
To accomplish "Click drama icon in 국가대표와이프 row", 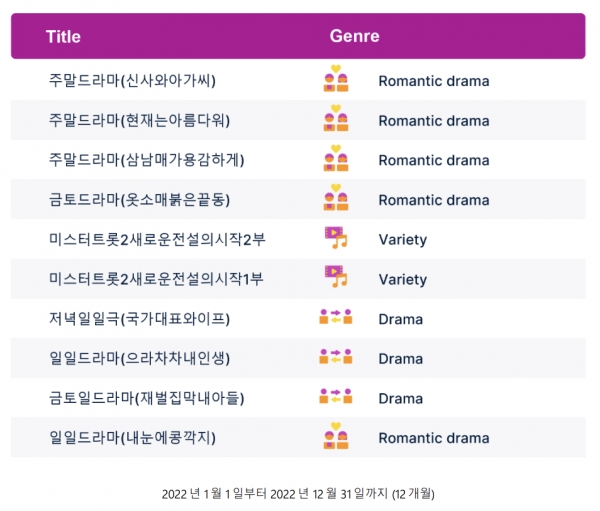I will [336, 317].
